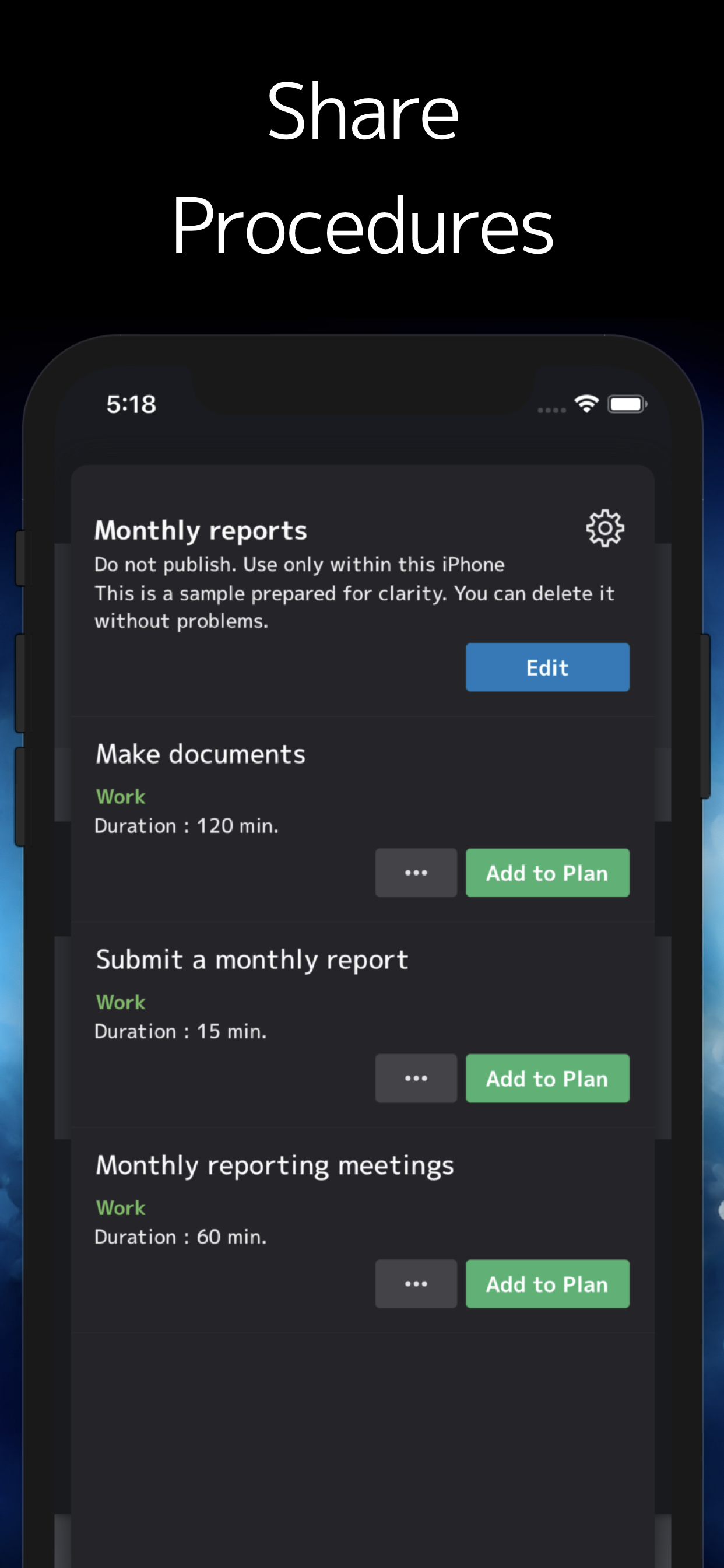Screen dimensions: 724x1568
Task: Tap the Duration : 120 min. text
Action: pyautogui.click(x=186, y=826)
